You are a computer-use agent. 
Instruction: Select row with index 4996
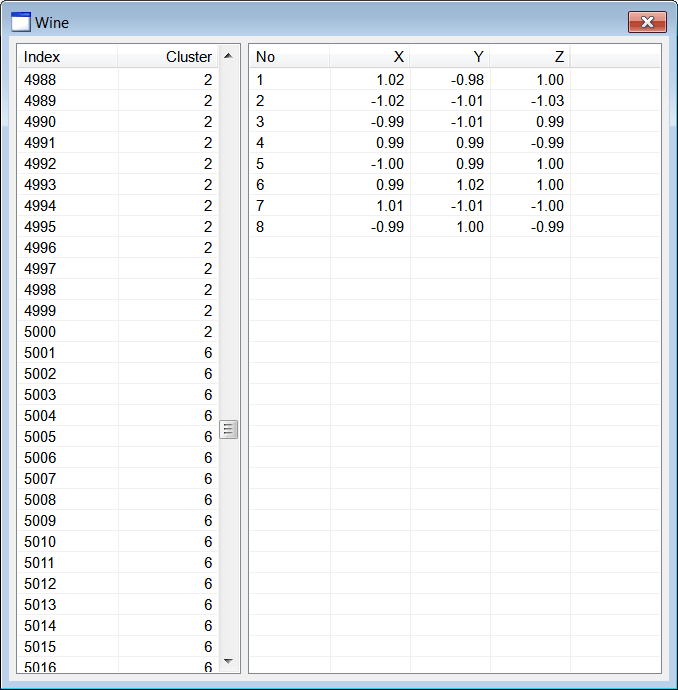pos(118,248)
